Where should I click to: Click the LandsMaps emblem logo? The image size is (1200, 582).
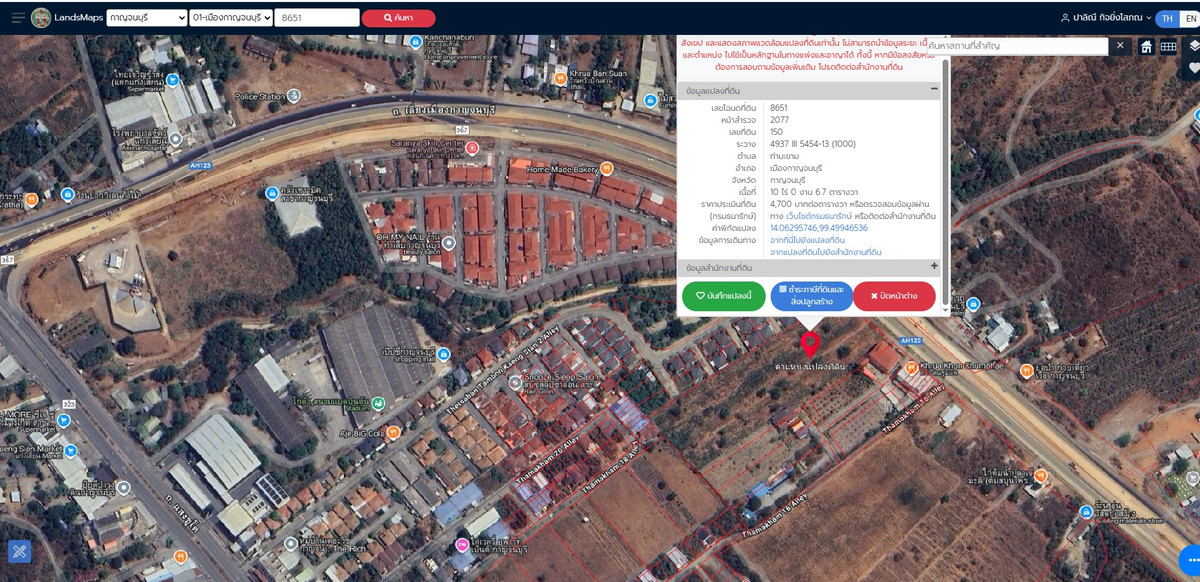point(41,18)
